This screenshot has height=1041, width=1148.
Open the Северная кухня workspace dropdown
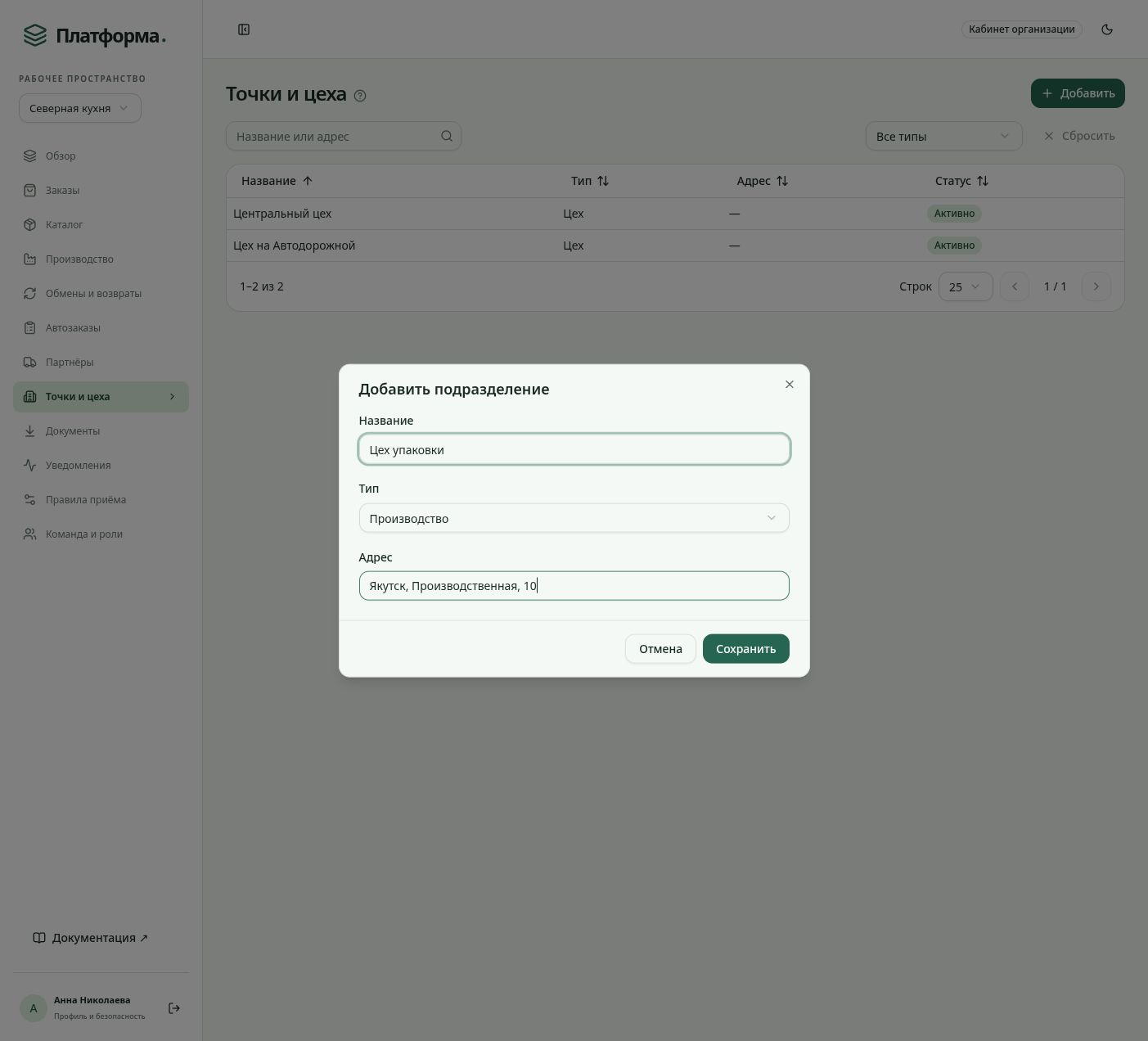pyautogui.click(x=80, y=108)
